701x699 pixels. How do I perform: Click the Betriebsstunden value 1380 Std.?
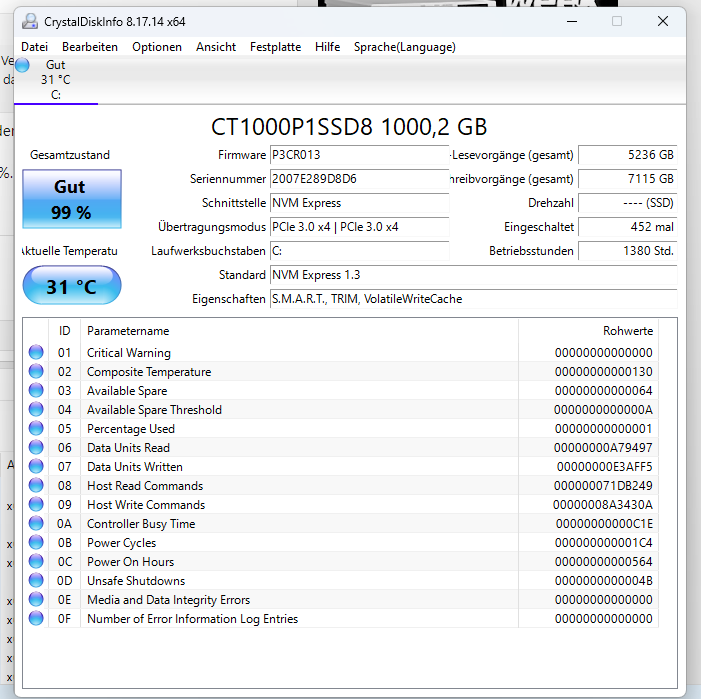(628, 251)
